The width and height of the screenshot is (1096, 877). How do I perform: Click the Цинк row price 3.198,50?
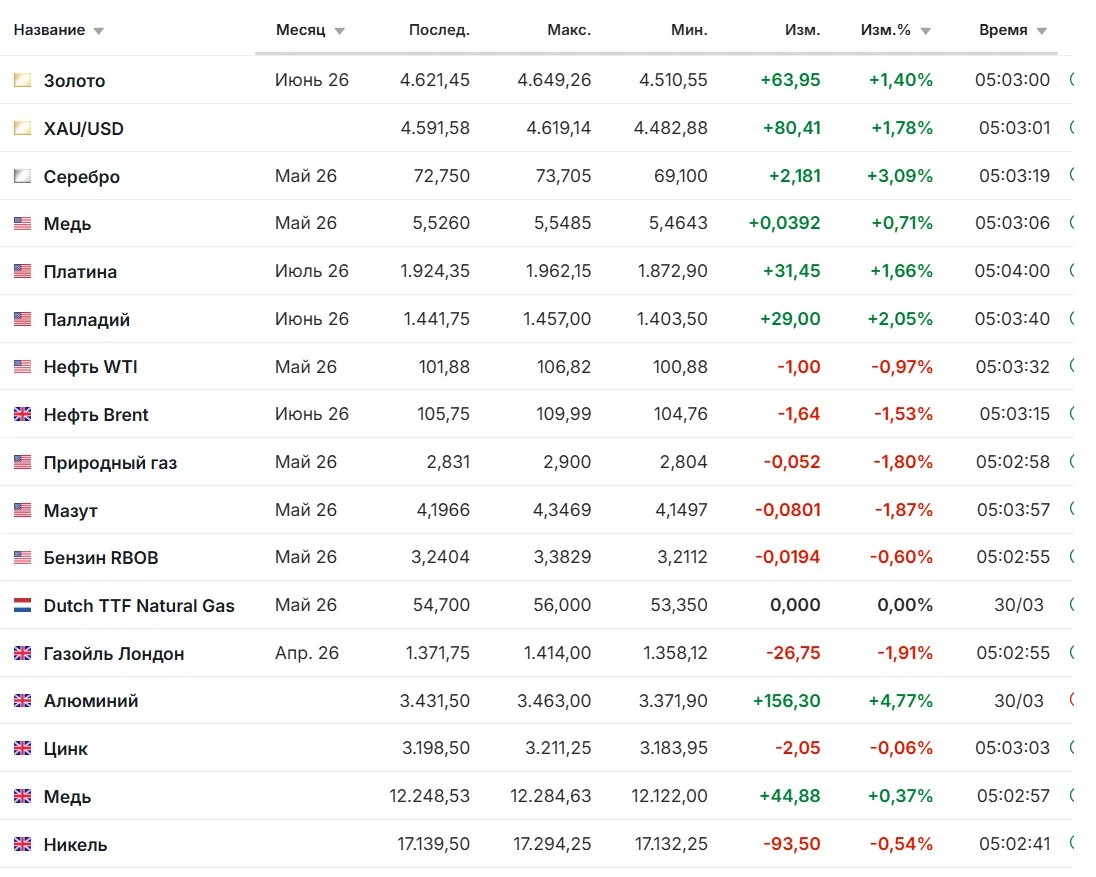tap(435, 748)
